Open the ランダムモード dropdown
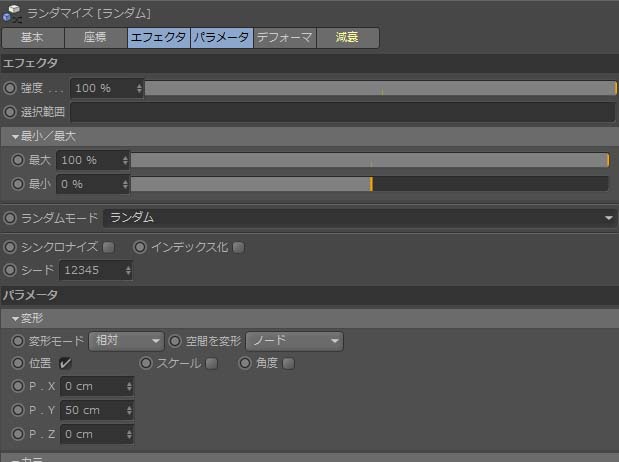The height and width of the screenshot is (462, 619). 360,218
